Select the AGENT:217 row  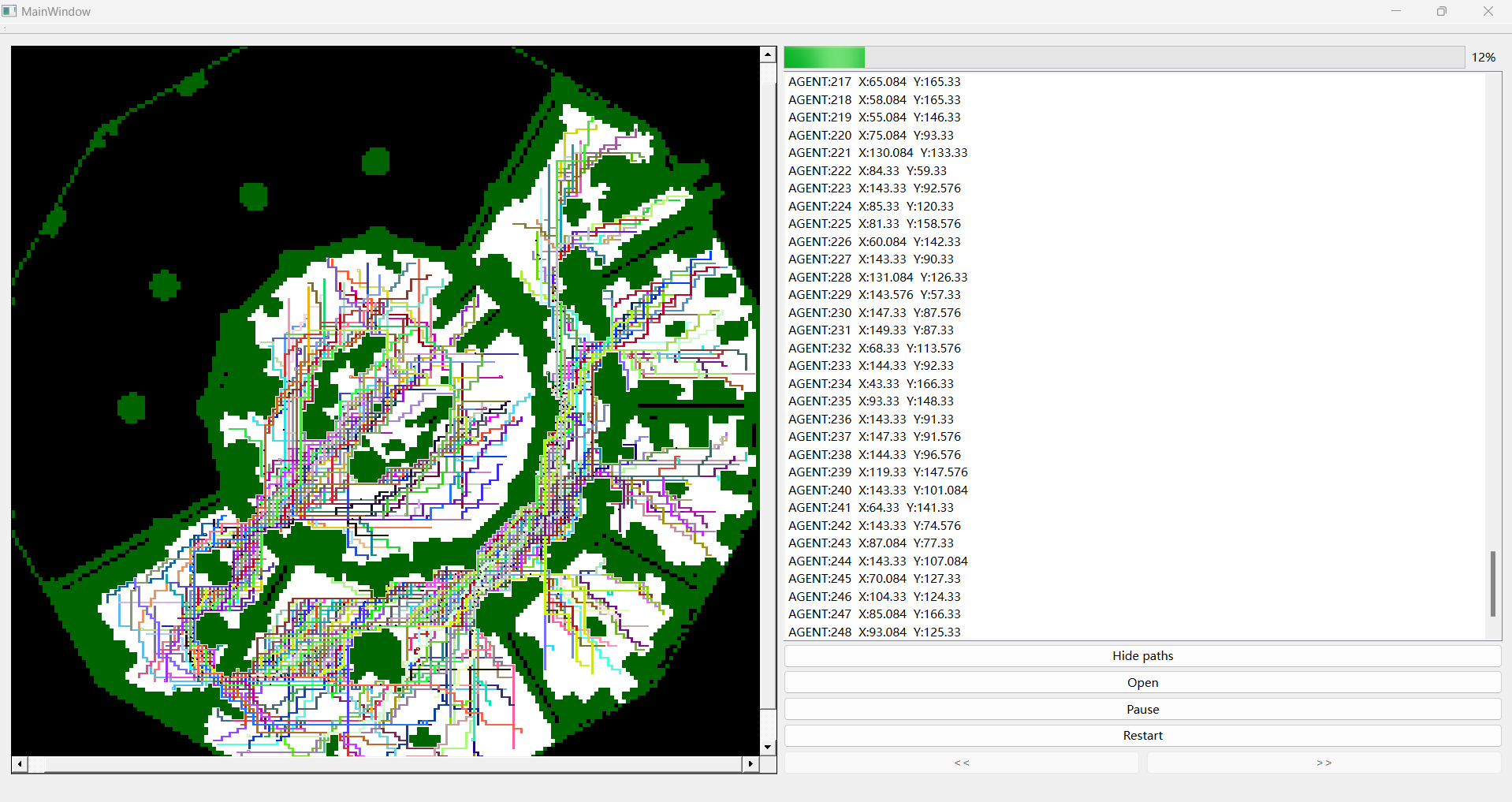1135,82
